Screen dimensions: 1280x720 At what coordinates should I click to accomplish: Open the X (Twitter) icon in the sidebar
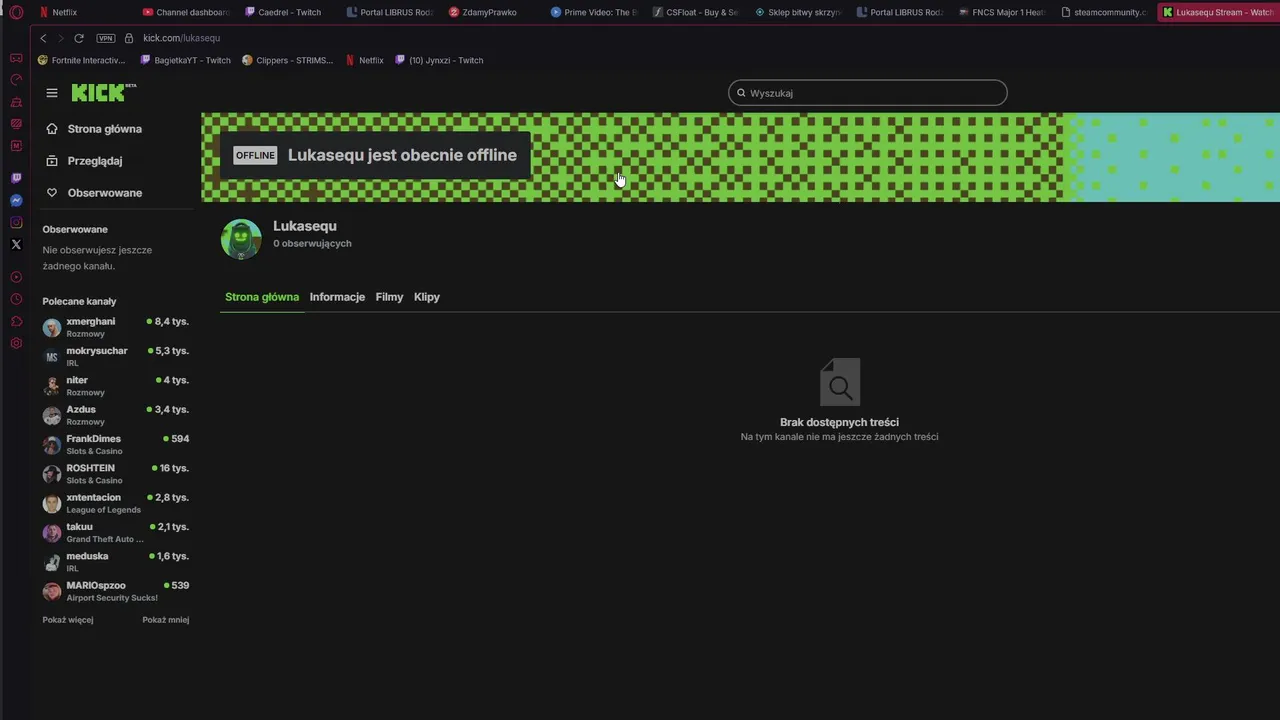(16, 244)
